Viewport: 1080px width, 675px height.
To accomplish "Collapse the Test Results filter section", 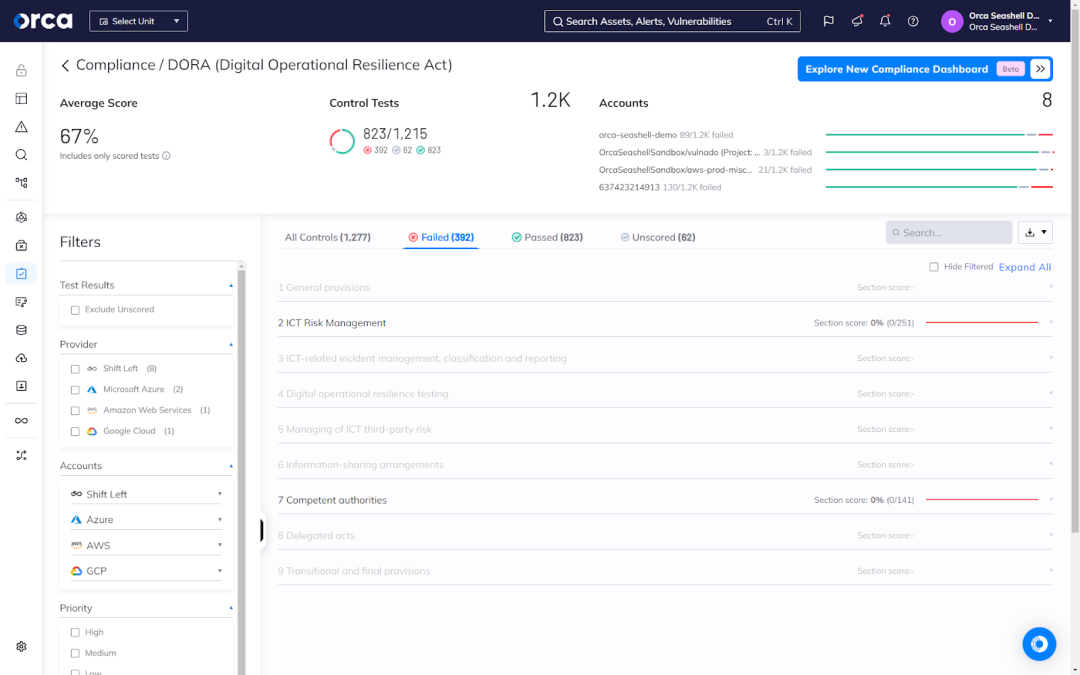I will 231,285.
